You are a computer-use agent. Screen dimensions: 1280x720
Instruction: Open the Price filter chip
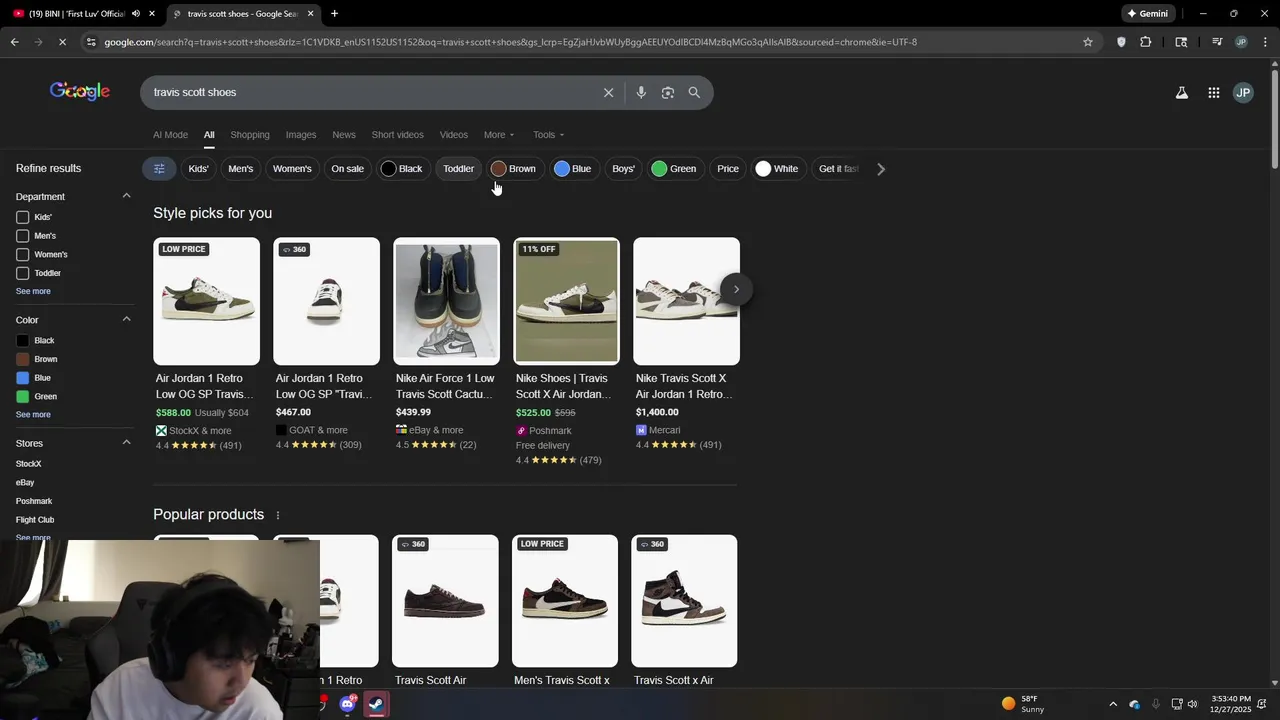pyautogui.click(x=728, y=168)
